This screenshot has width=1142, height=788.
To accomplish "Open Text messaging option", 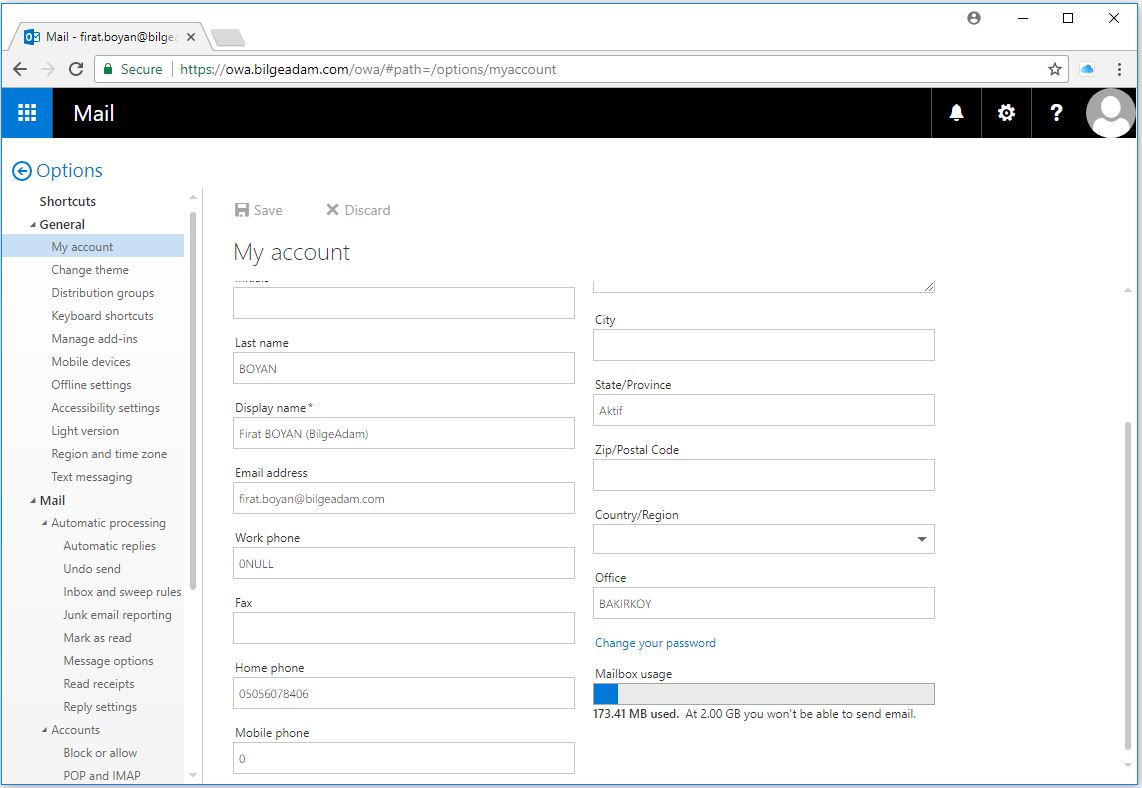I will (x=91, y=477).
